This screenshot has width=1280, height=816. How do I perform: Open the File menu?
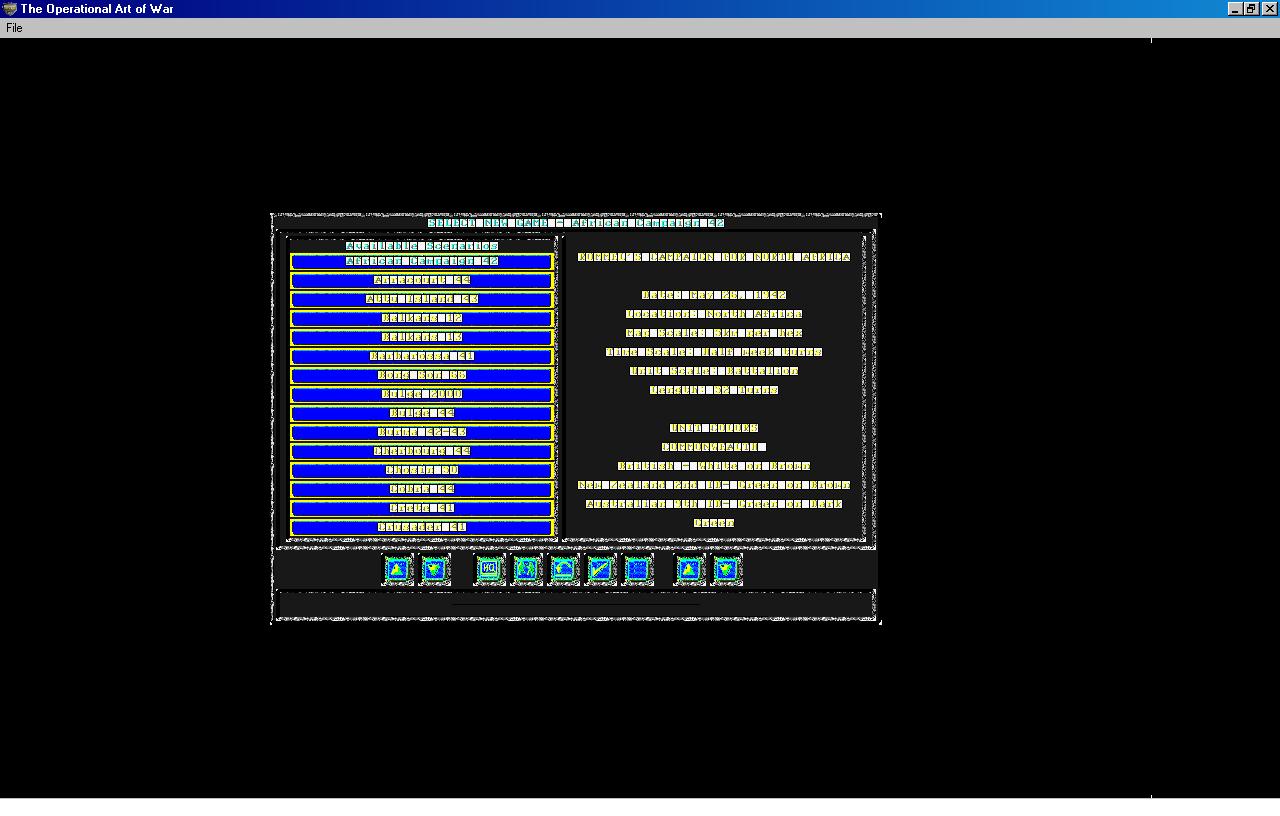coord(14,28)
